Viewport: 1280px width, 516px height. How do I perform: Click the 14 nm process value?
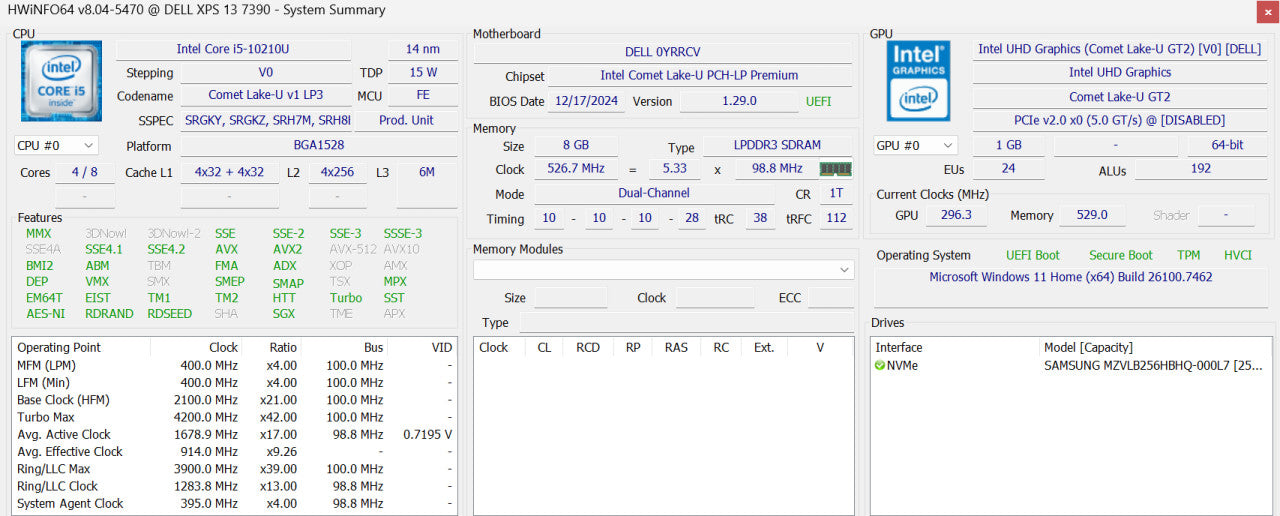click(423, 49)
